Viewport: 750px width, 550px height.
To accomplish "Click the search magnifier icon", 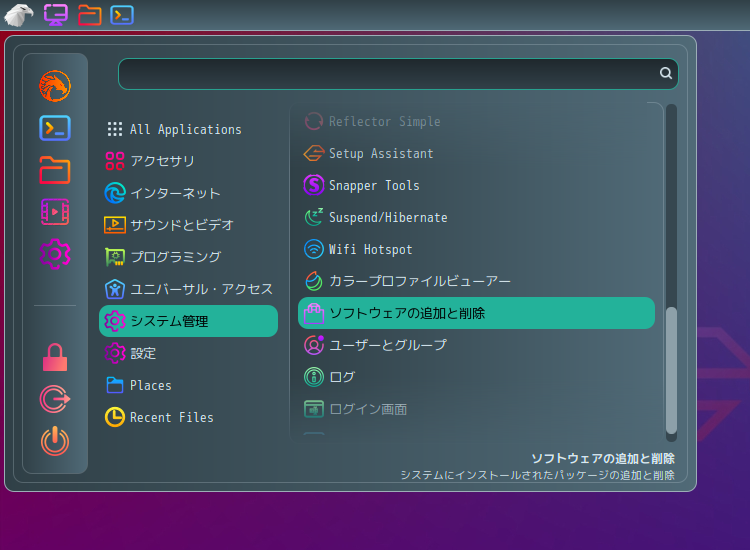I will 665,73.
